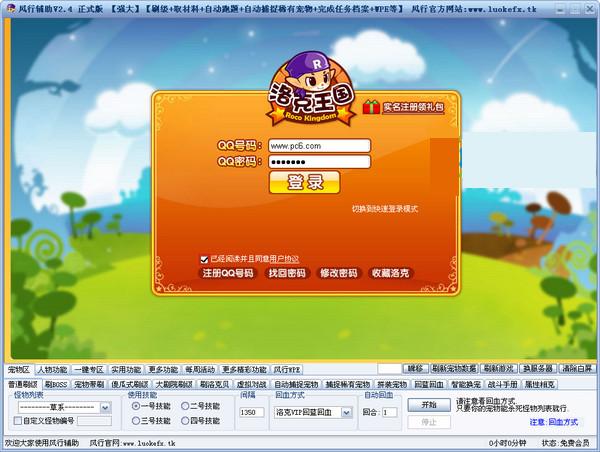Click the 注册QQ号码 button
This screenshot has width=600, height=452.
click(x=228, y=273)
